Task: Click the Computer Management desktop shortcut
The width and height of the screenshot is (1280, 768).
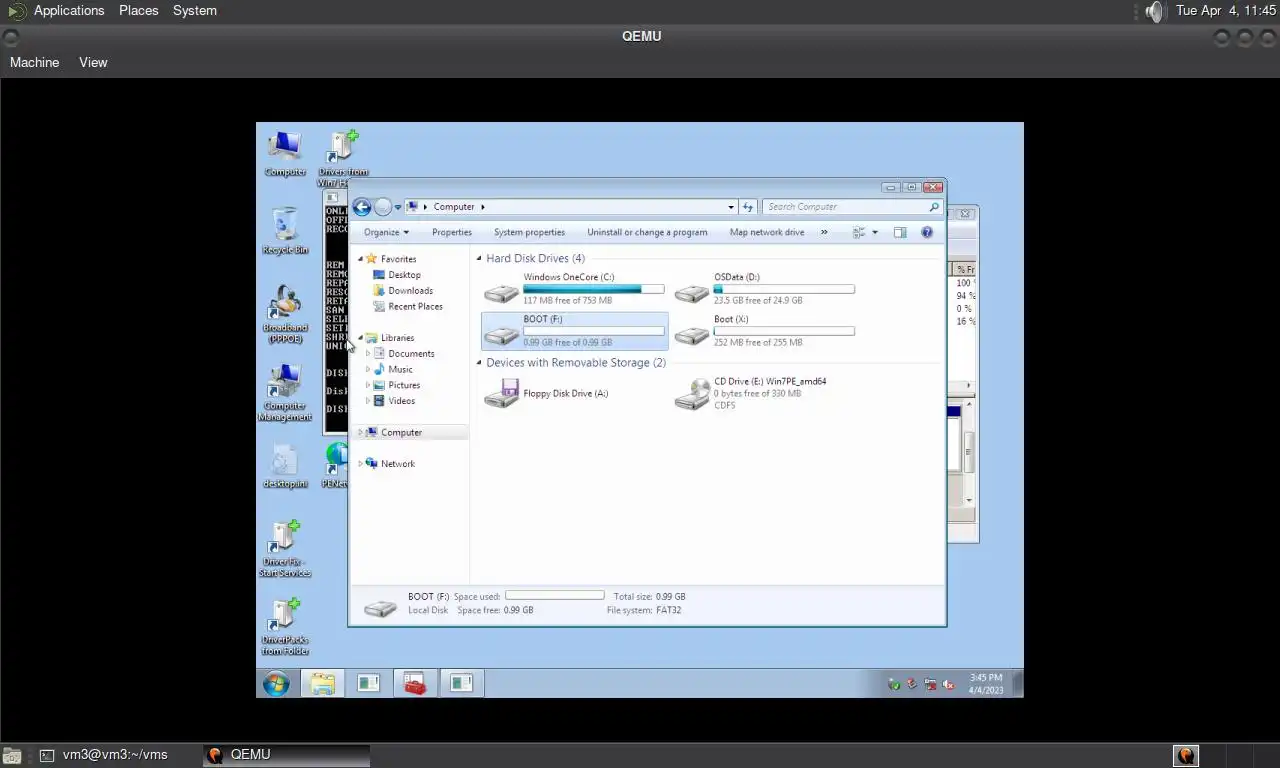Action: 285,392
